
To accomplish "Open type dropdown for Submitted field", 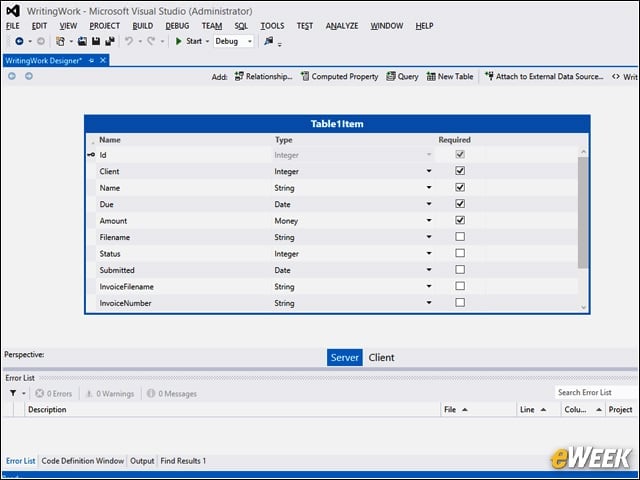I will pyautogui.click(x=429, y=269).
